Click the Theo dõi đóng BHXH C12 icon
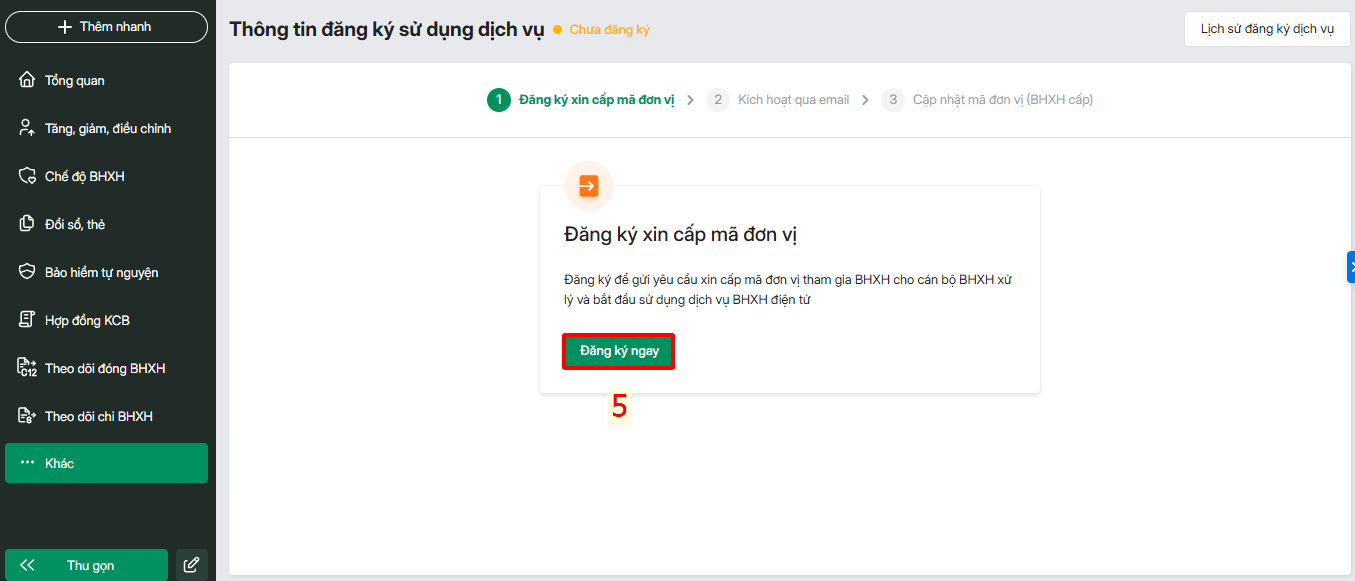The height and width of the screenshot is (581, 1355). click(x=27, y=368)
